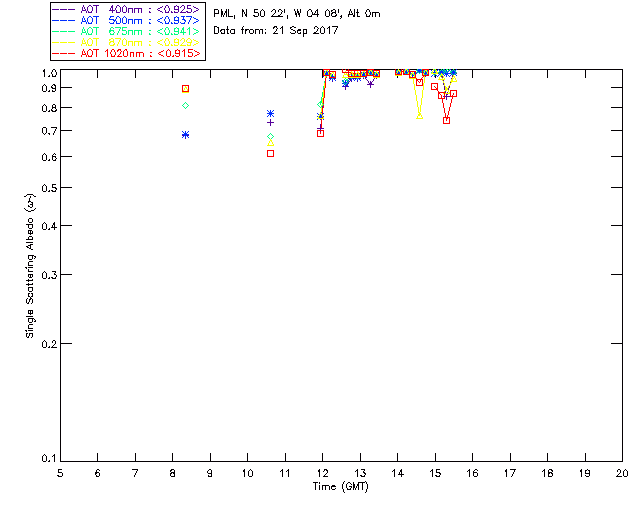Click x-axis tick label '7'
The height and width of the screenshot is (512, 640).
(x=135, y=473)
